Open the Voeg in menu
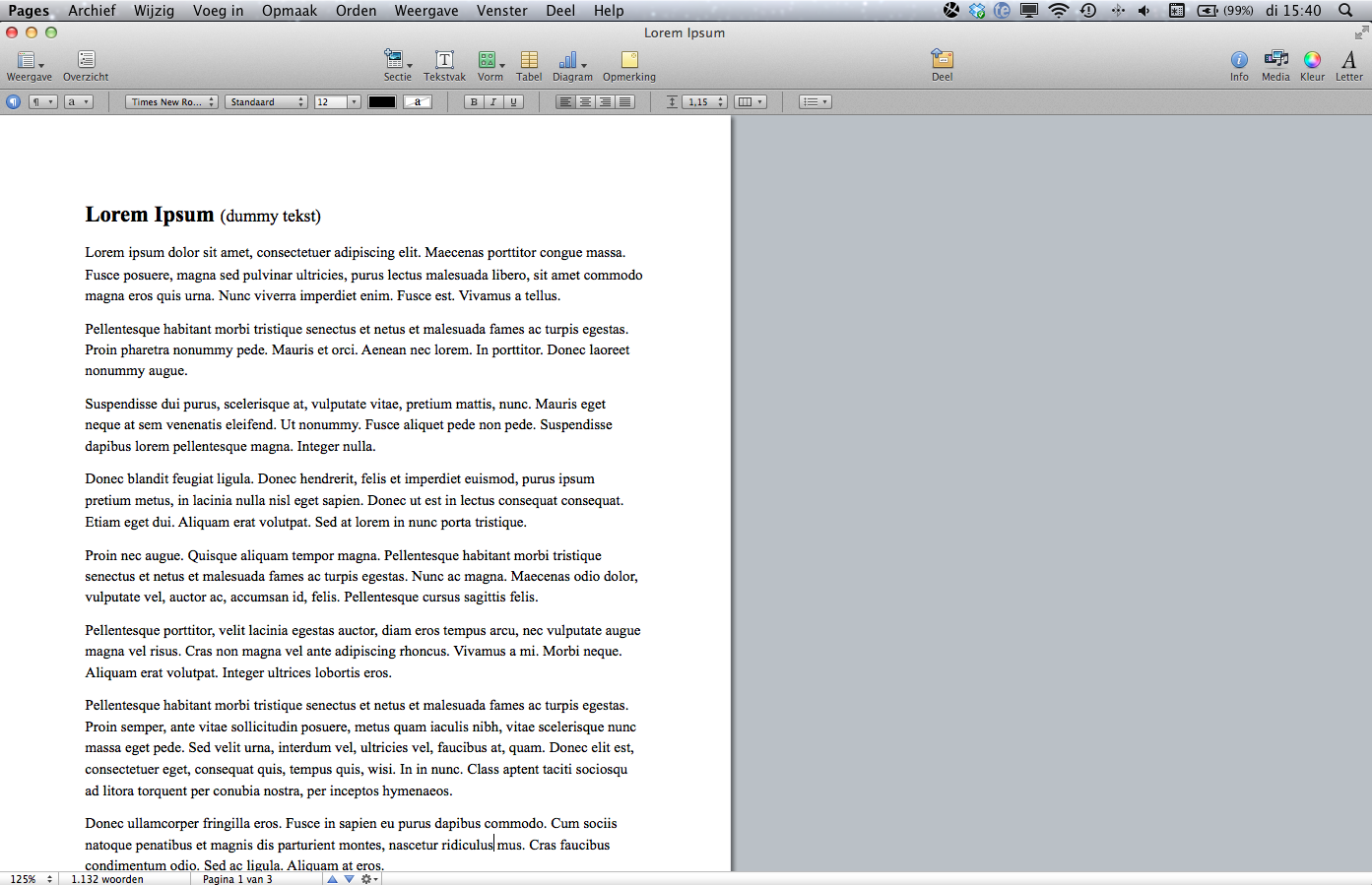This screenshot has width=1372, height=885. (218, 11)
